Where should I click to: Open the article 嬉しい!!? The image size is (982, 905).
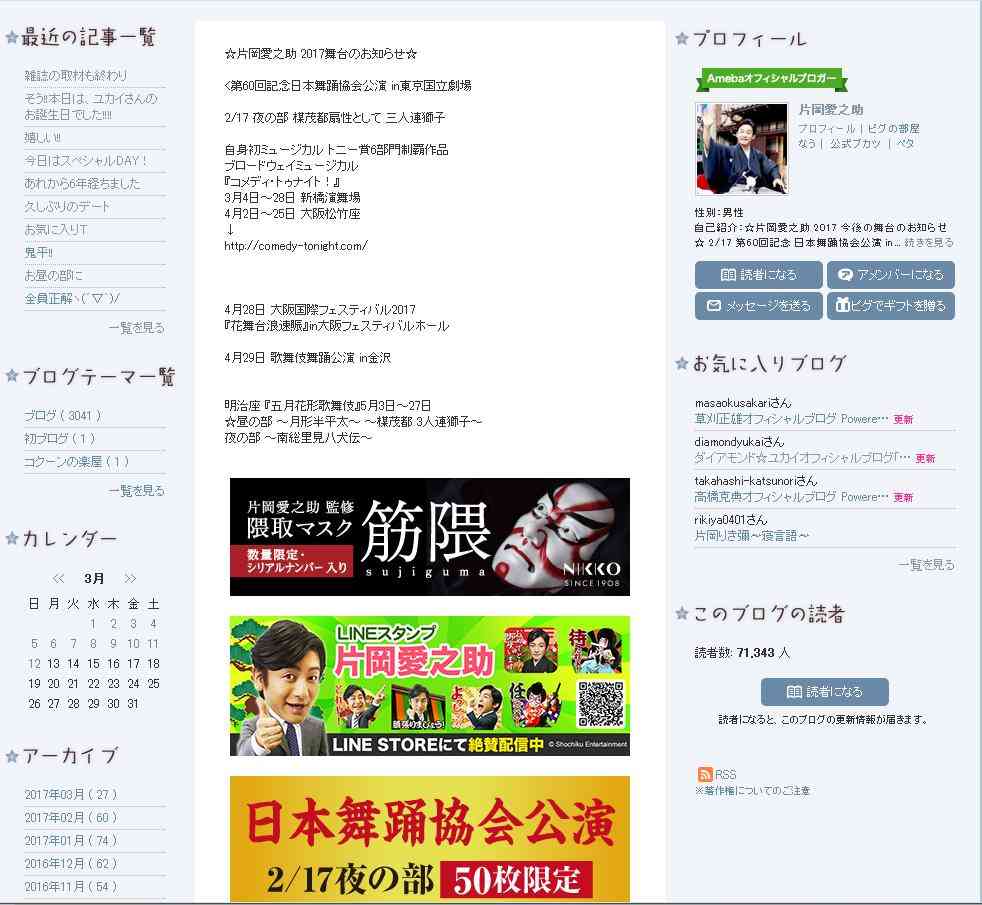(x=43, y=137)
